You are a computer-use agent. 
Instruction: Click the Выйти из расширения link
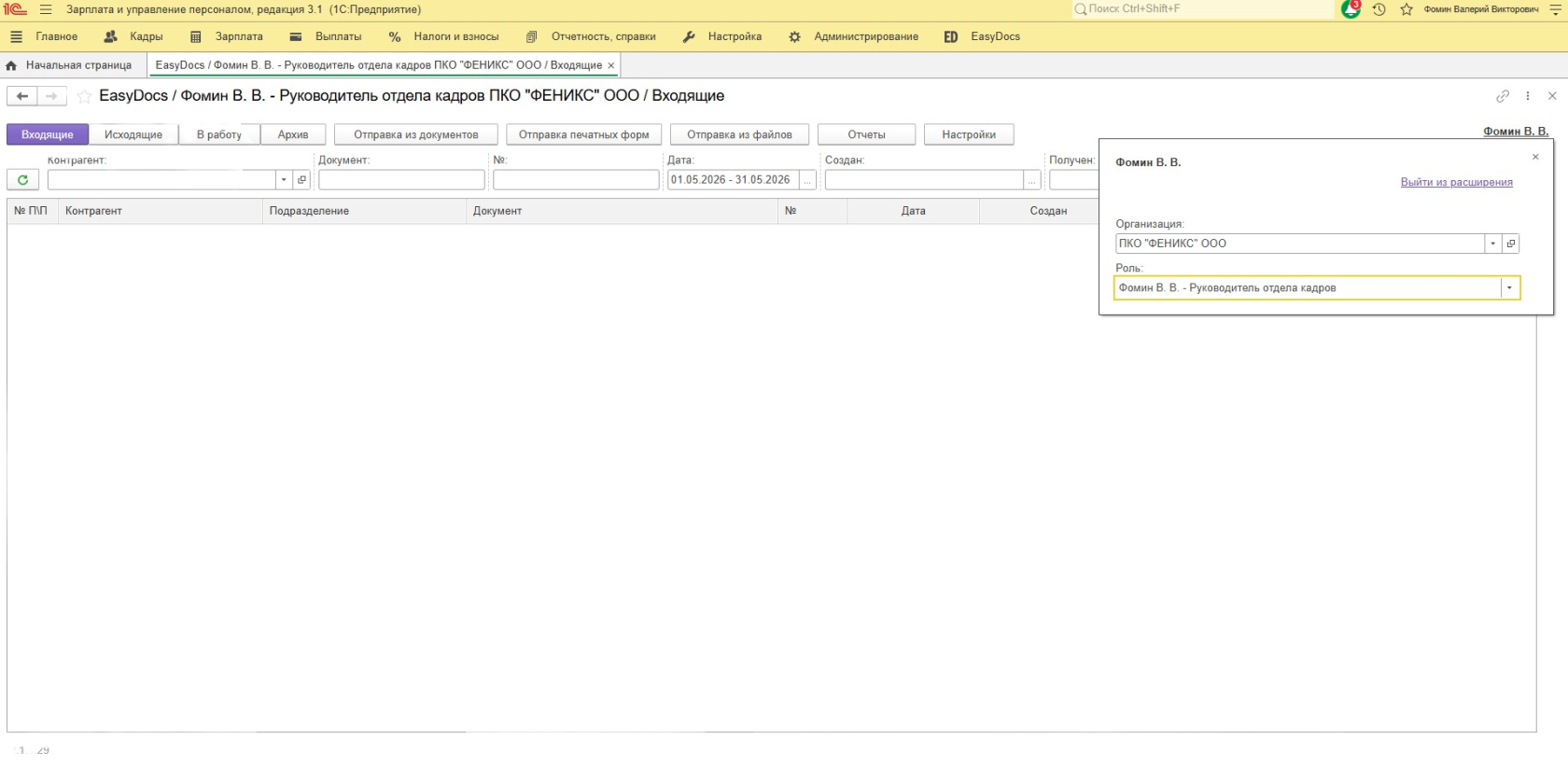pos(1457,183)
